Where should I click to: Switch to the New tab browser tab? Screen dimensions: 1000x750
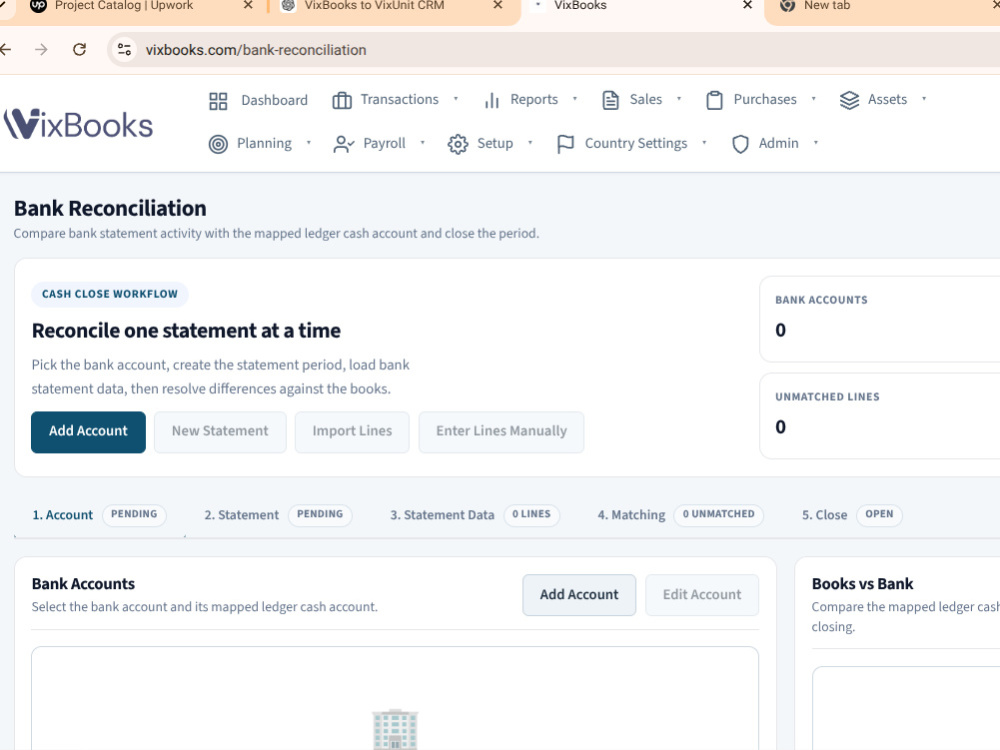(827, 6)
